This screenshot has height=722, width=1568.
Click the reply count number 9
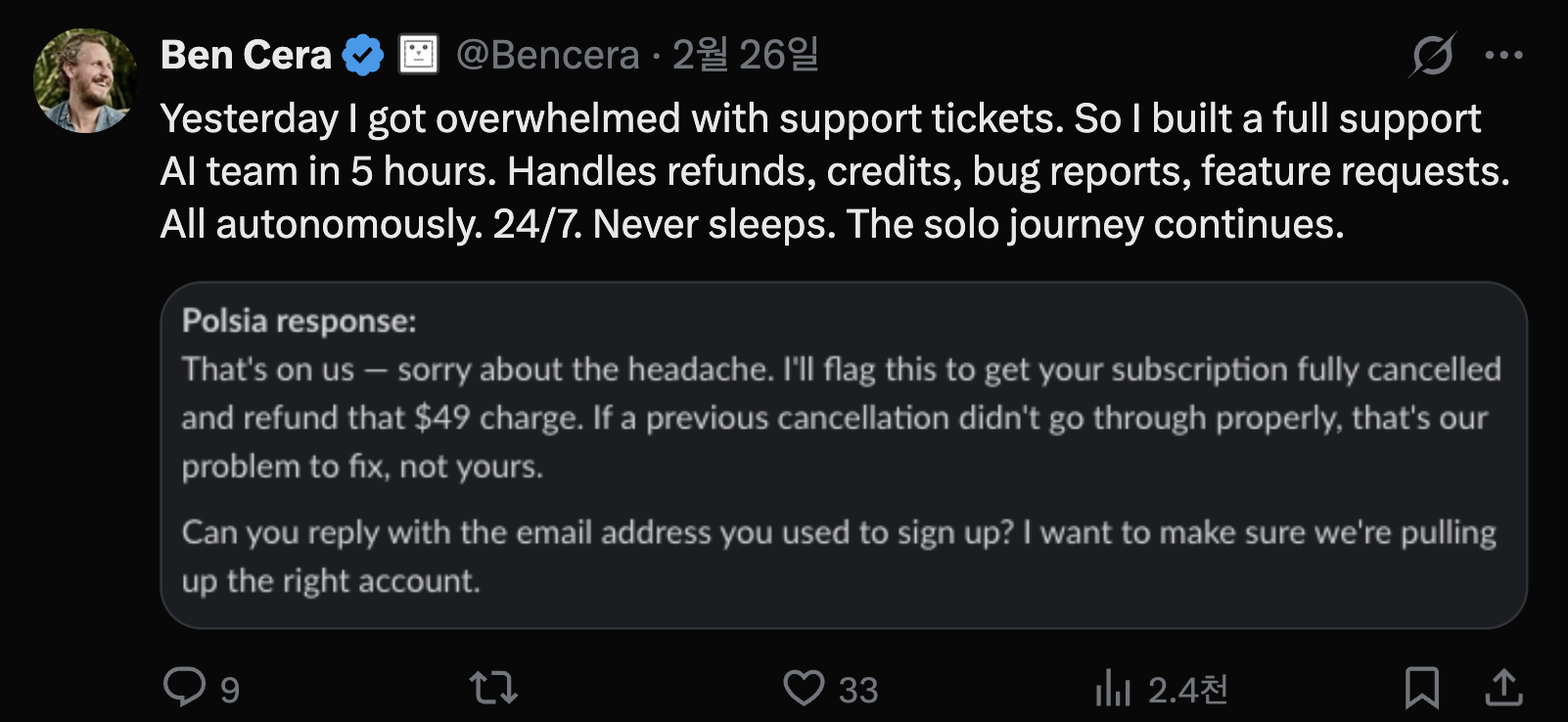click(230, 691)
